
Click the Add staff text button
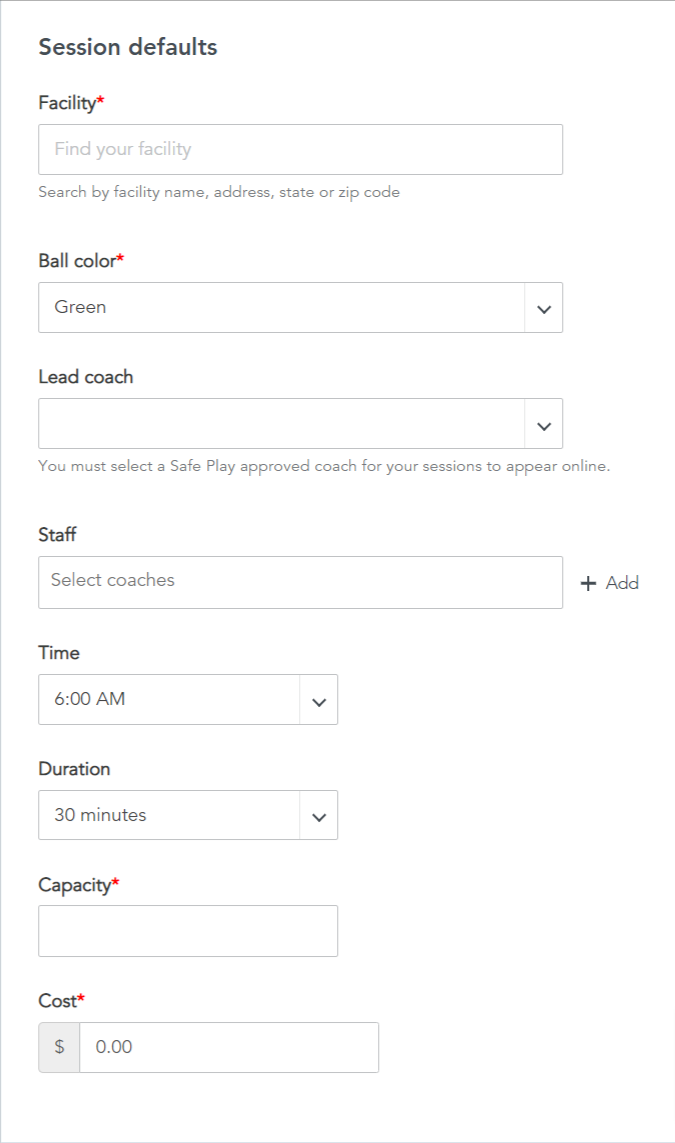click(x=622, y=583)
